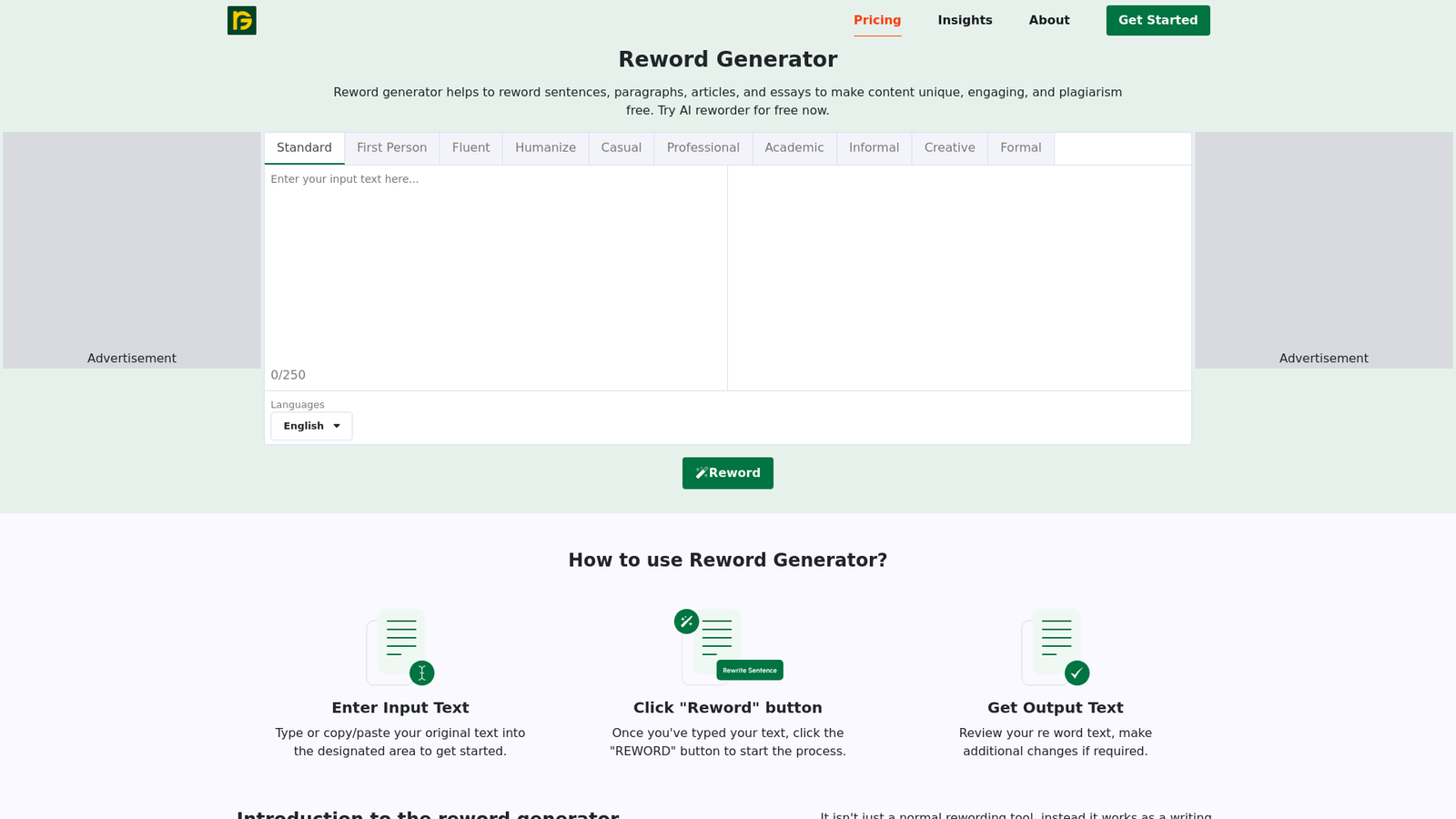Click the Reword Generator page heading
The width and height of the screenshot is (1456, 819).
click(x=728, y=59)
